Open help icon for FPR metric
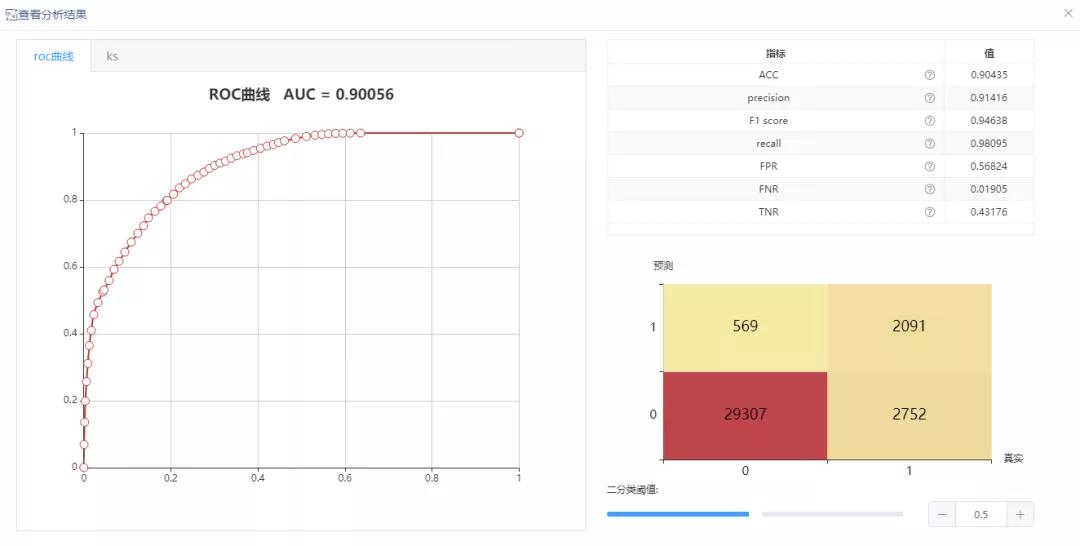The image size is (1080, 546). [930, 167]
